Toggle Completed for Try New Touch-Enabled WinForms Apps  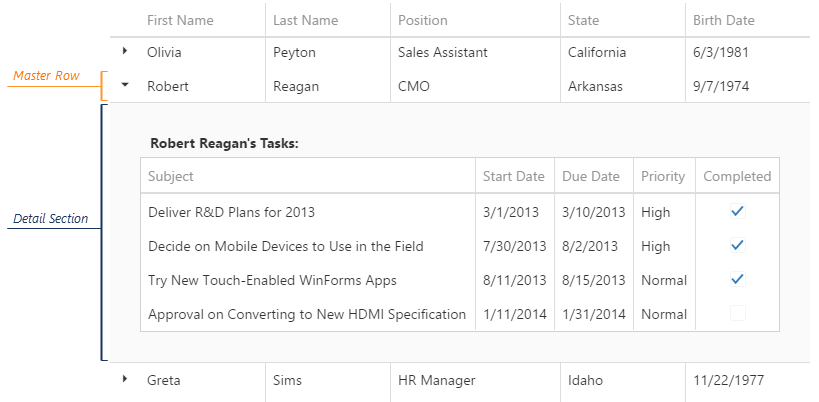(737, 279)
